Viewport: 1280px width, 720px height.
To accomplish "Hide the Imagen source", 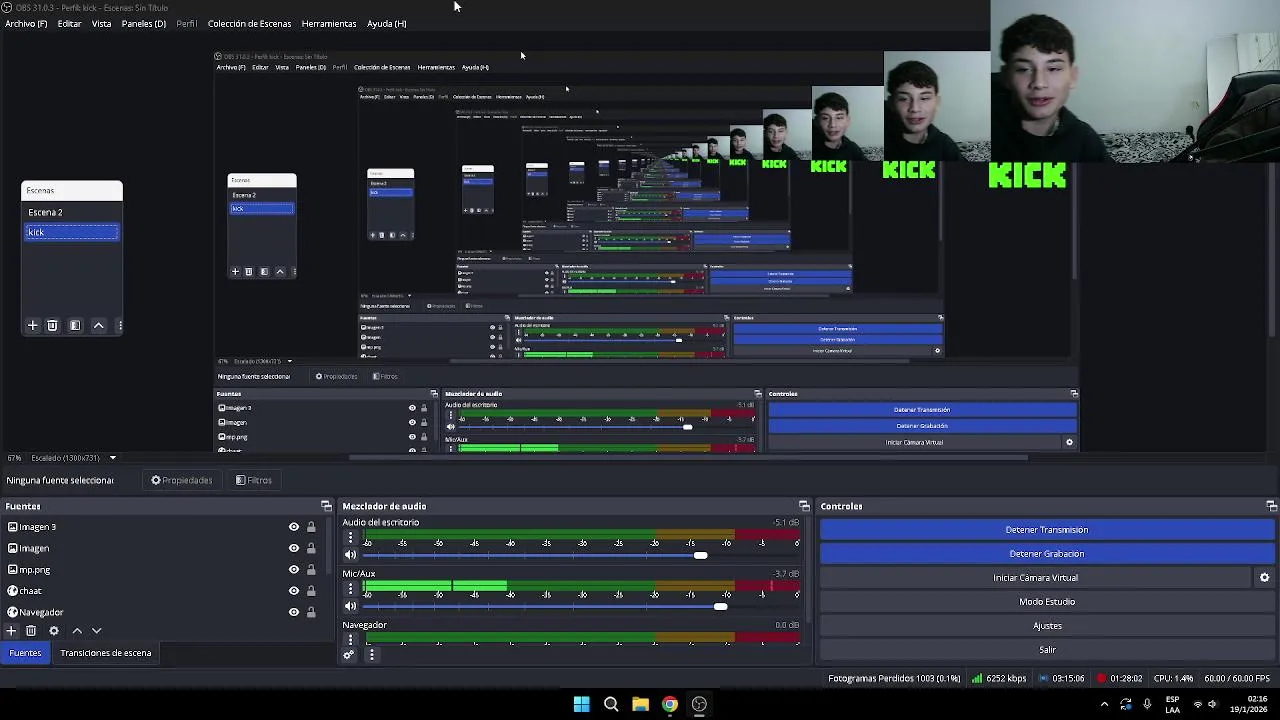I will 294,548.
